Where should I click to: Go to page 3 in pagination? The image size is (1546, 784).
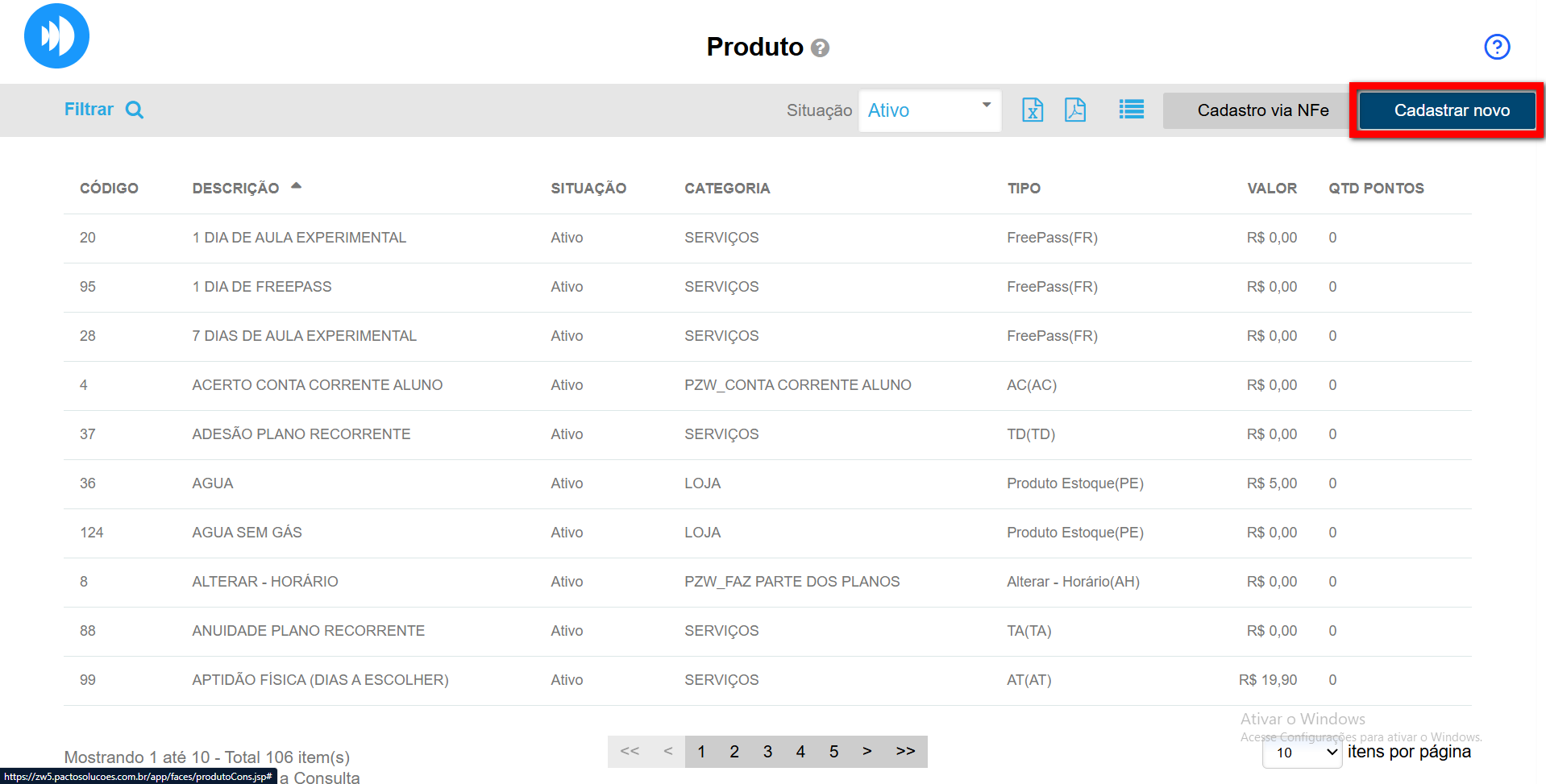(767, 752)
